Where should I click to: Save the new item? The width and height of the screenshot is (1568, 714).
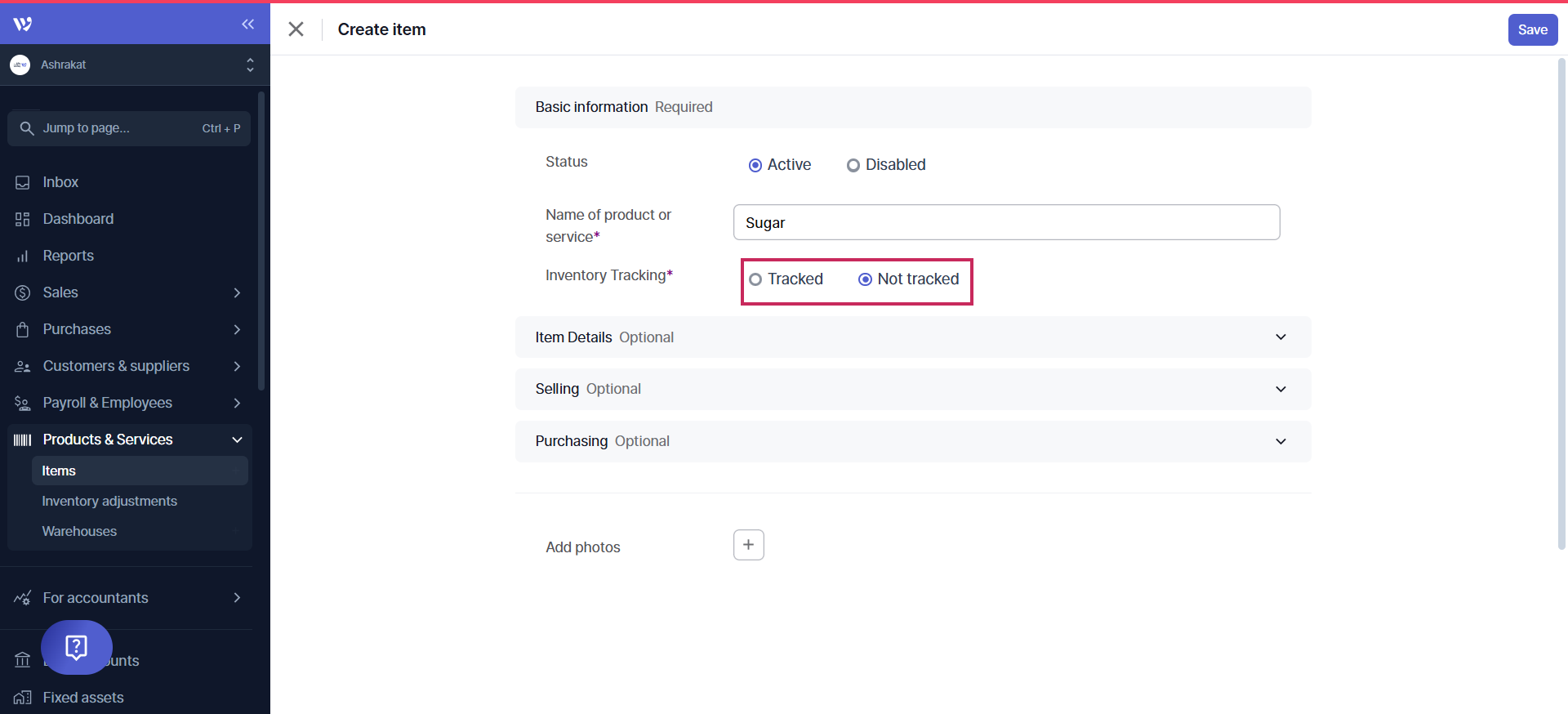click(1532, 29)
